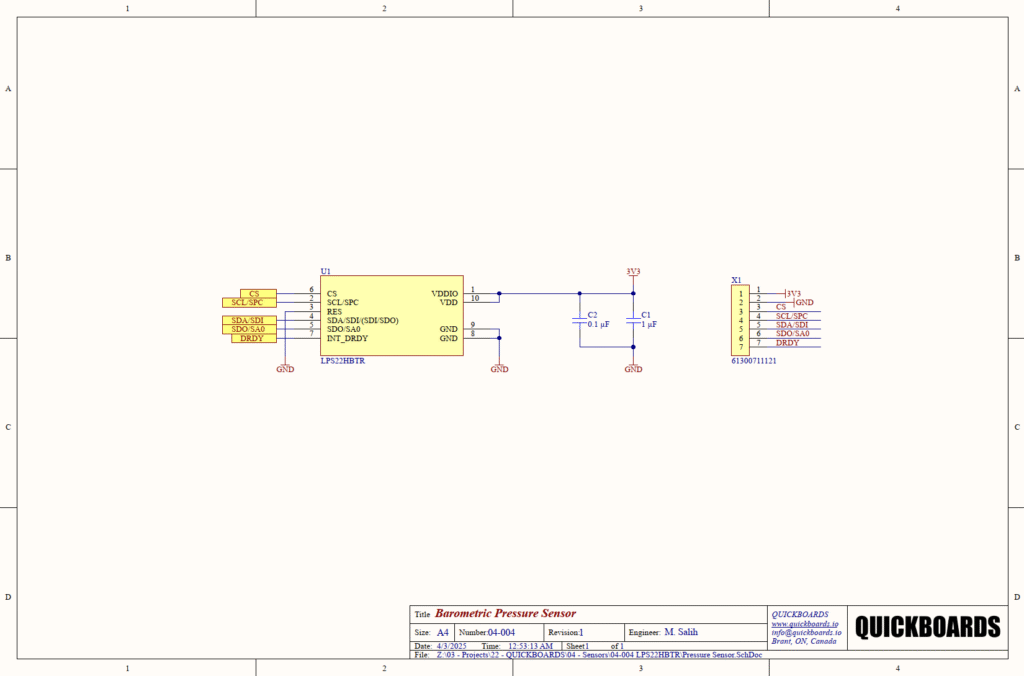Click the C2 0.1 µF capacitor symbol
The image size is (1024, 676).
click(x=579, y=320)
